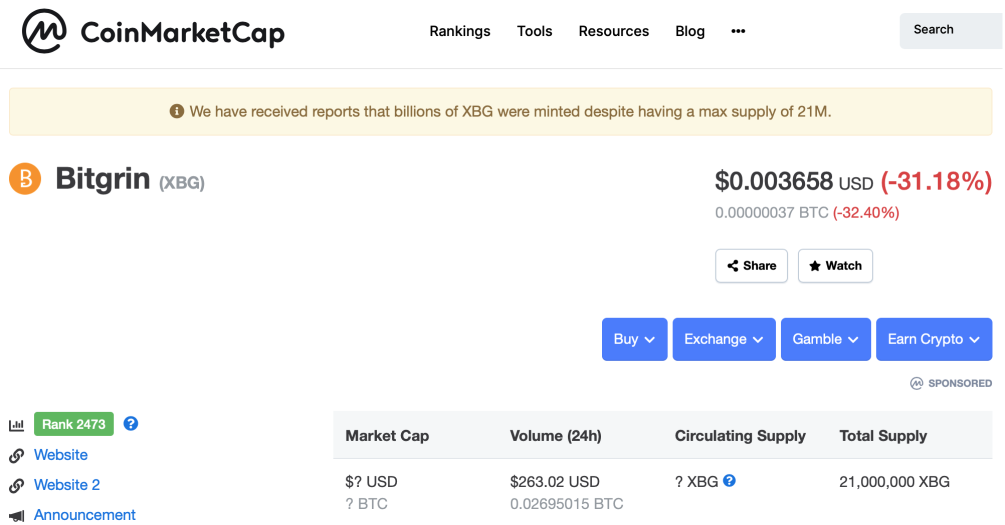Click the help icon next to ? XBG
Image resolution: width=1005 pixels, height=525 pixels.
729,481
